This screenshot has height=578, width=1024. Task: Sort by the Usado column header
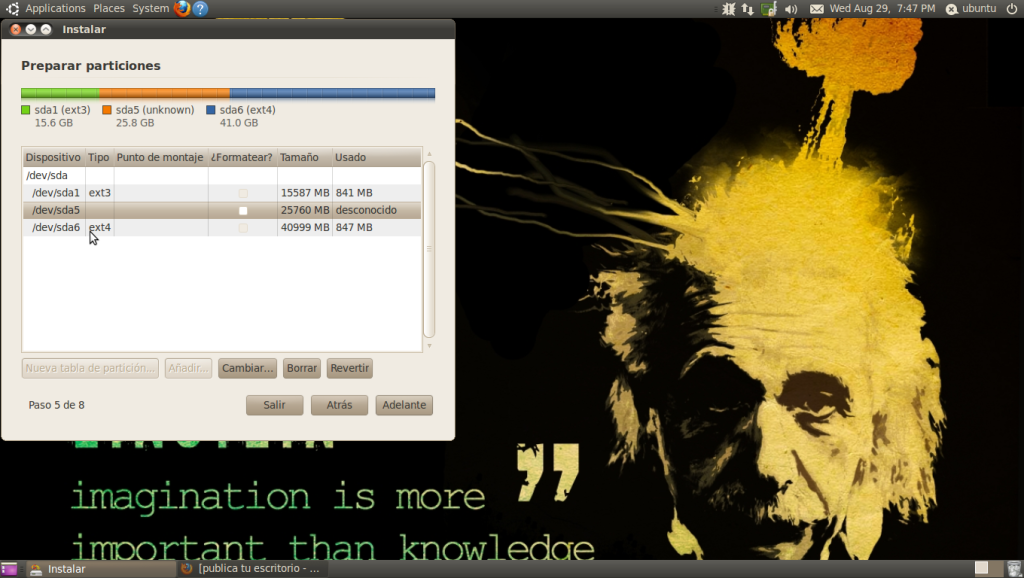376,157
